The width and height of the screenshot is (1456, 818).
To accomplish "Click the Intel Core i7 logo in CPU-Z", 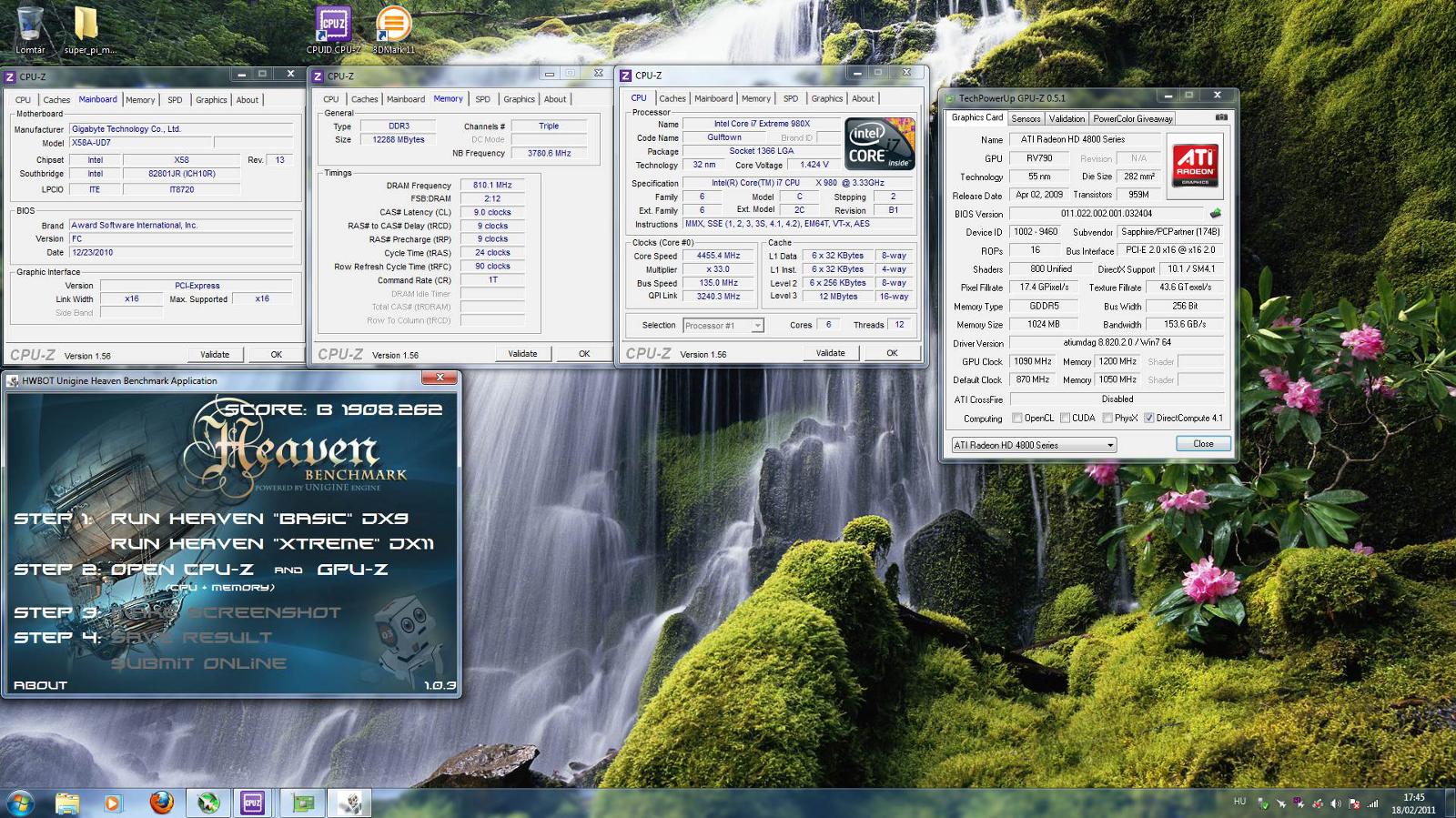I will (879, 143).
